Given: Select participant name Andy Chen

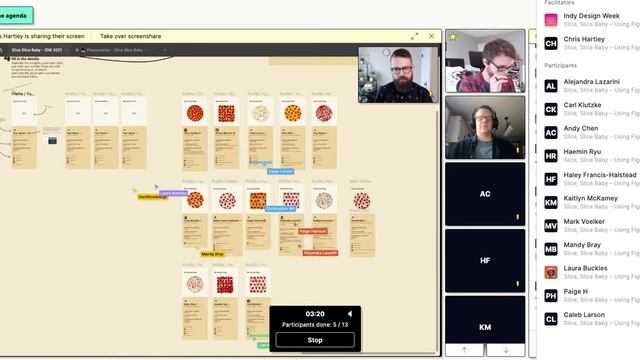Looking at the screenshot, I should pyautogui.click(x=581, y=128).
